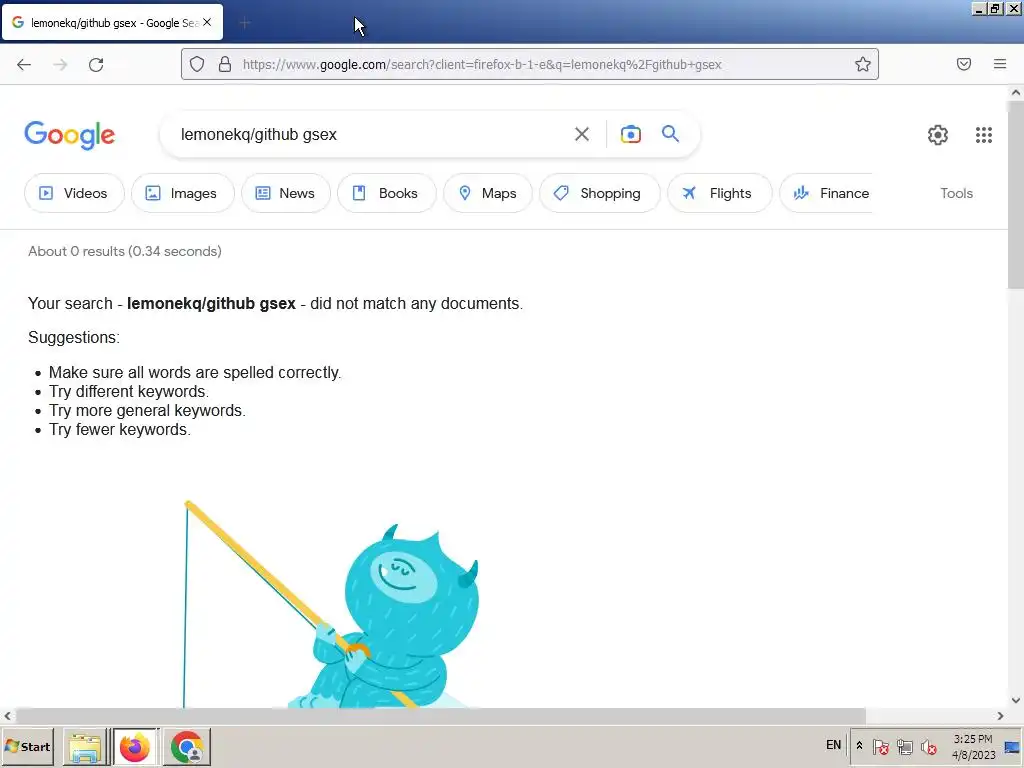Switch to the Maps filter
1024x768 pixels.
pyautogui.click(x=488, y=193)
